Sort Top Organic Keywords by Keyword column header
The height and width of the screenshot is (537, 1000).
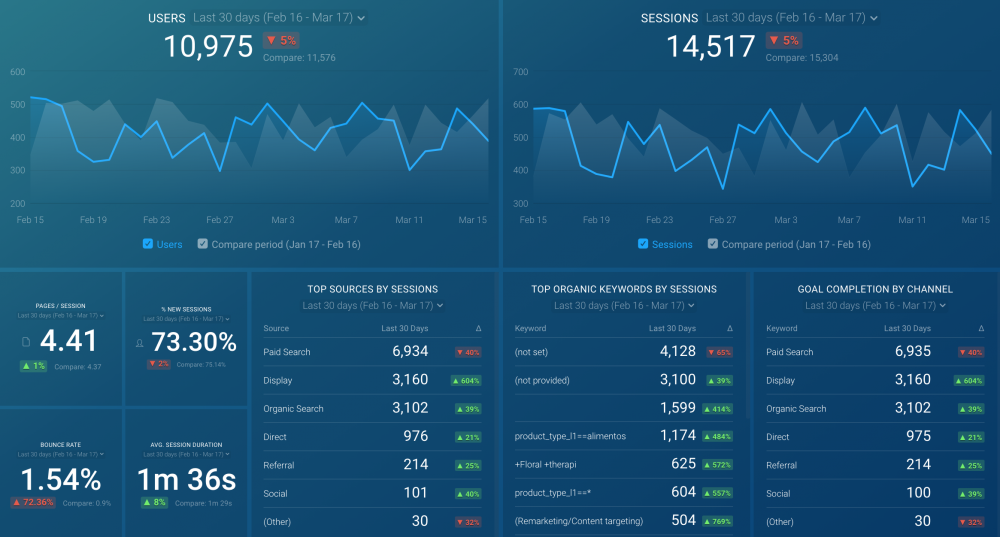click(530, 328)
